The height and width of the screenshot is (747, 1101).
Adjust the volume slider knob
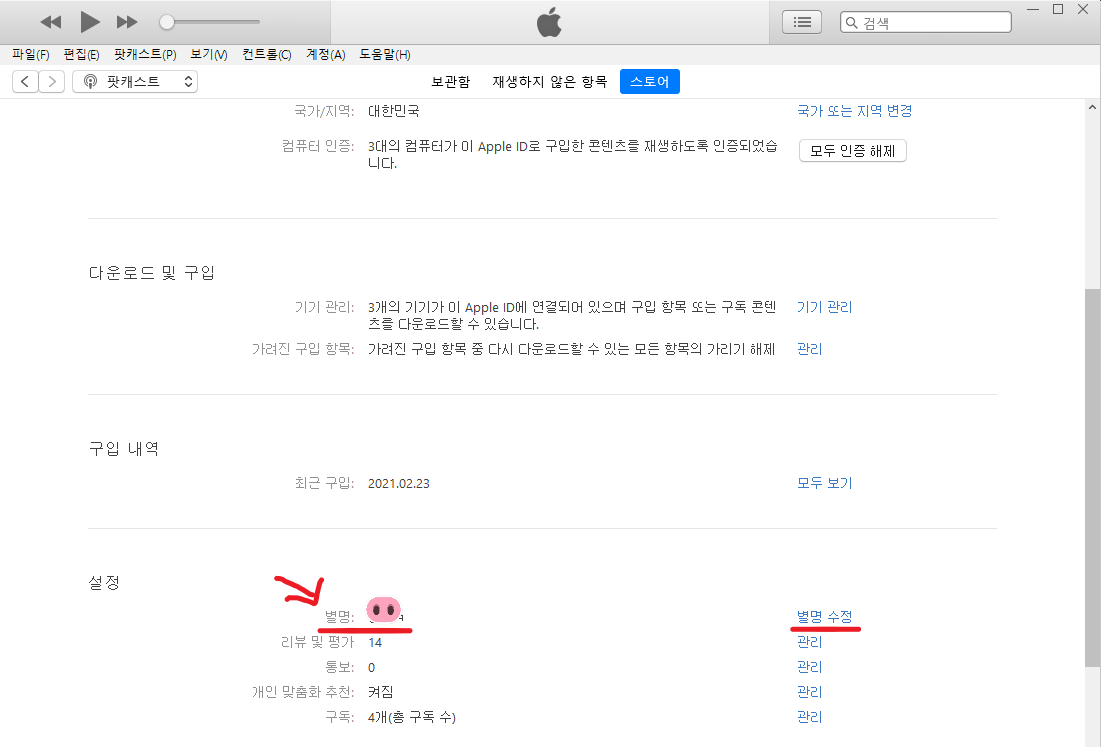click(166, 22)
